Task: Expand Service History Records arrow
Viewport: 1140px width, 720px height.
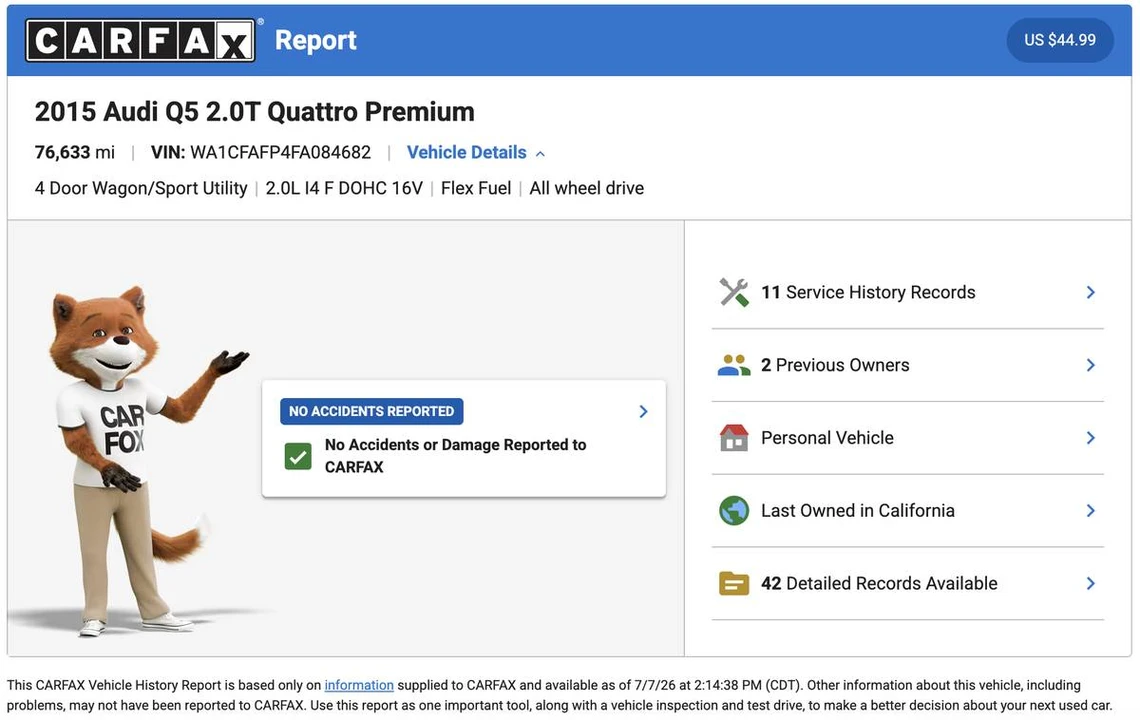Action: pos(1091,292)
